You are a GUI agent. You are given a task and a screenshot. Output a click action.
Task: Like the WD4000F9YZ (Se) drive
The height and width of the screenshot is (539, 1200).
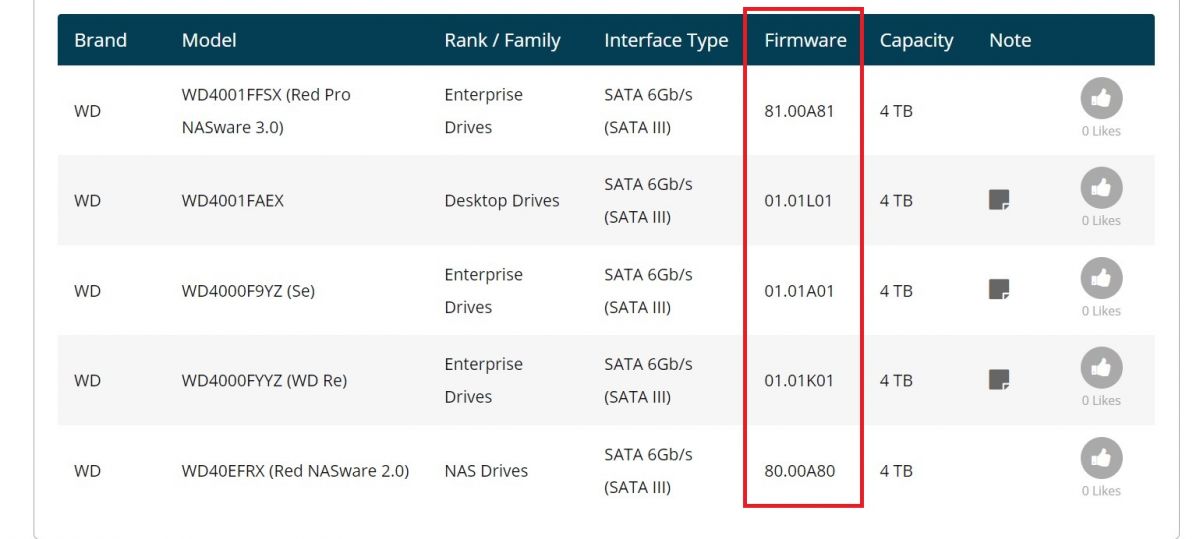(x=1101, y=278)
